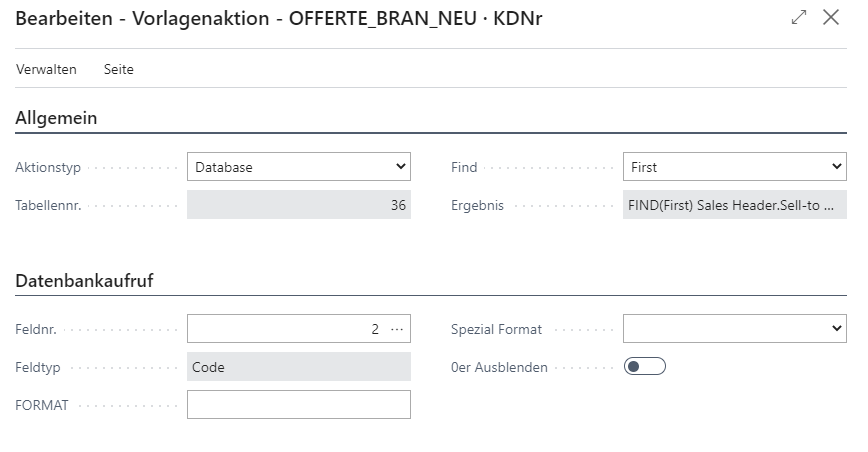Viewport: 868px width, 452px height.
Task: Click the Aktionstyp field label
Action: tap(48, 167)
